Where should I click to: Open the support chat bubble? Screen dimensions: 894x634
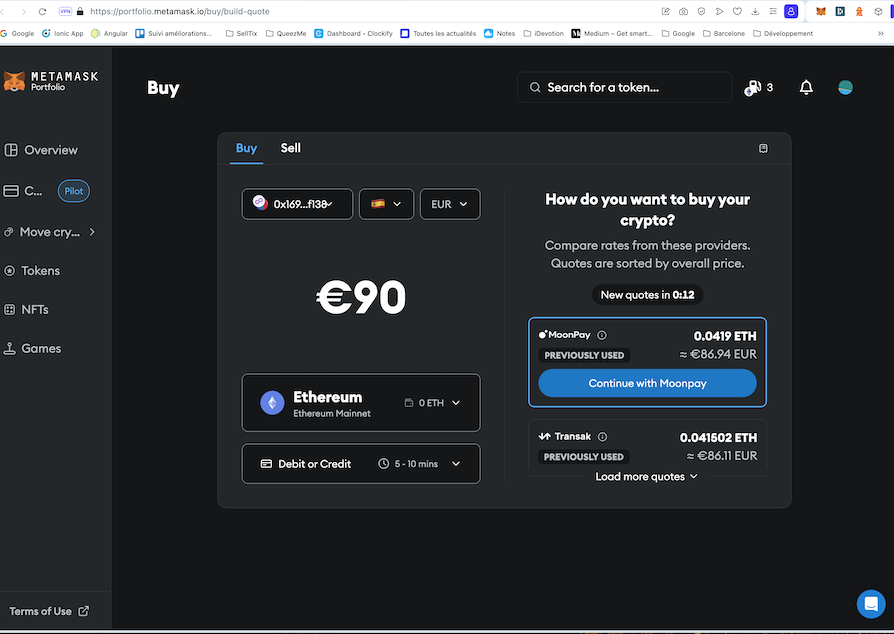coord(870,604)
